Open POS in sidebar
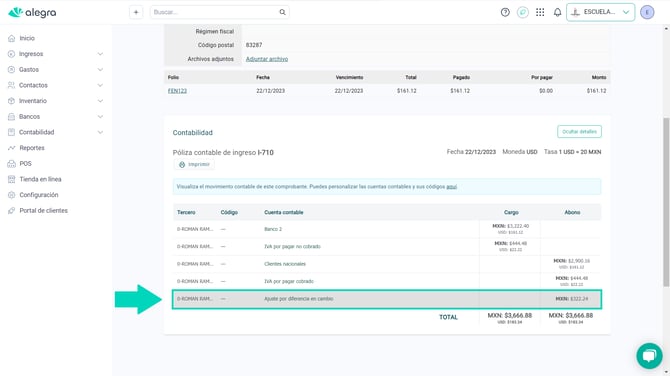 tap(25, 164)
